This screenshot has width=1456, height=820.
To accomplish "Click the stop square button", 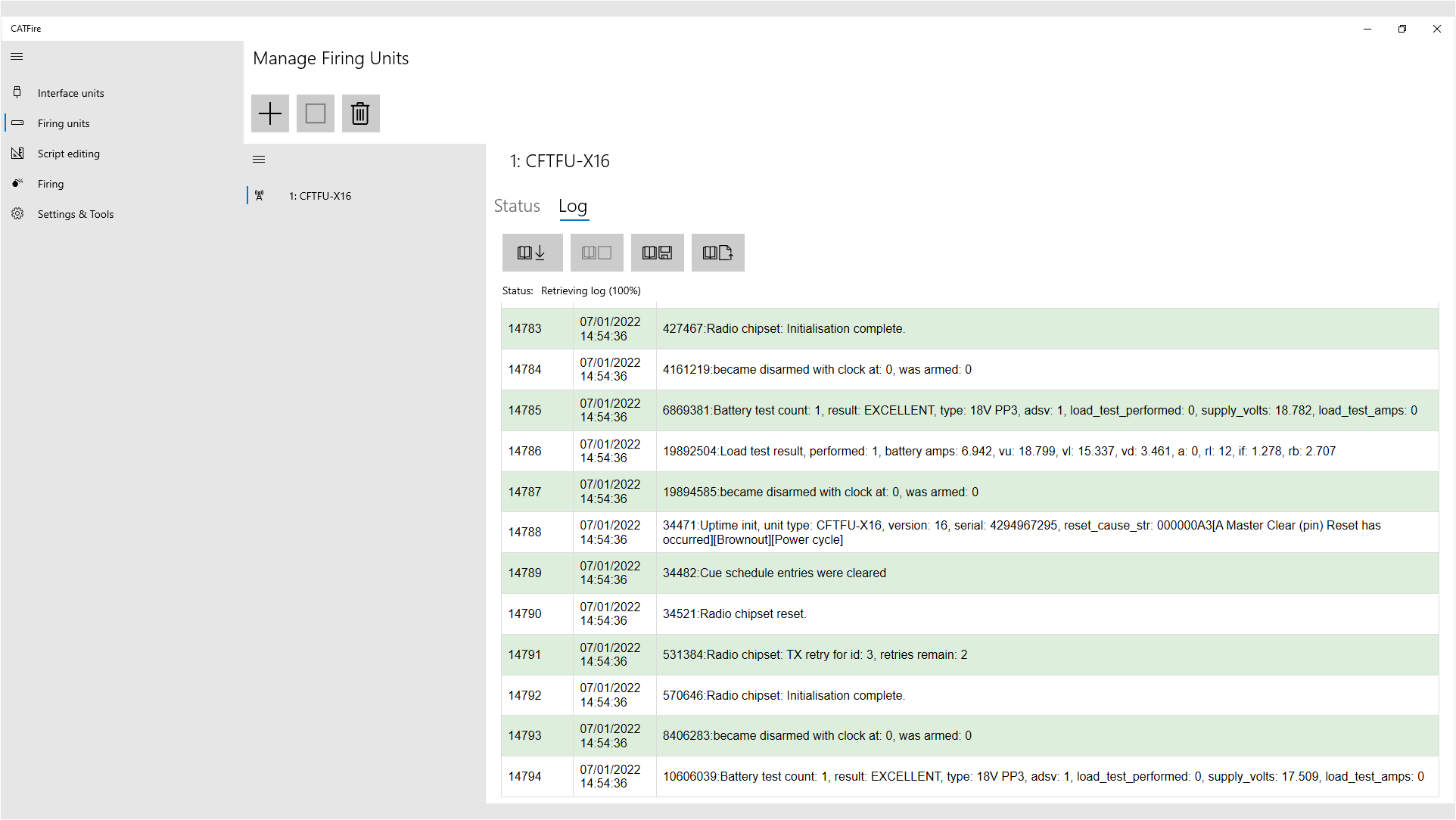I will [x=316, y=113].
